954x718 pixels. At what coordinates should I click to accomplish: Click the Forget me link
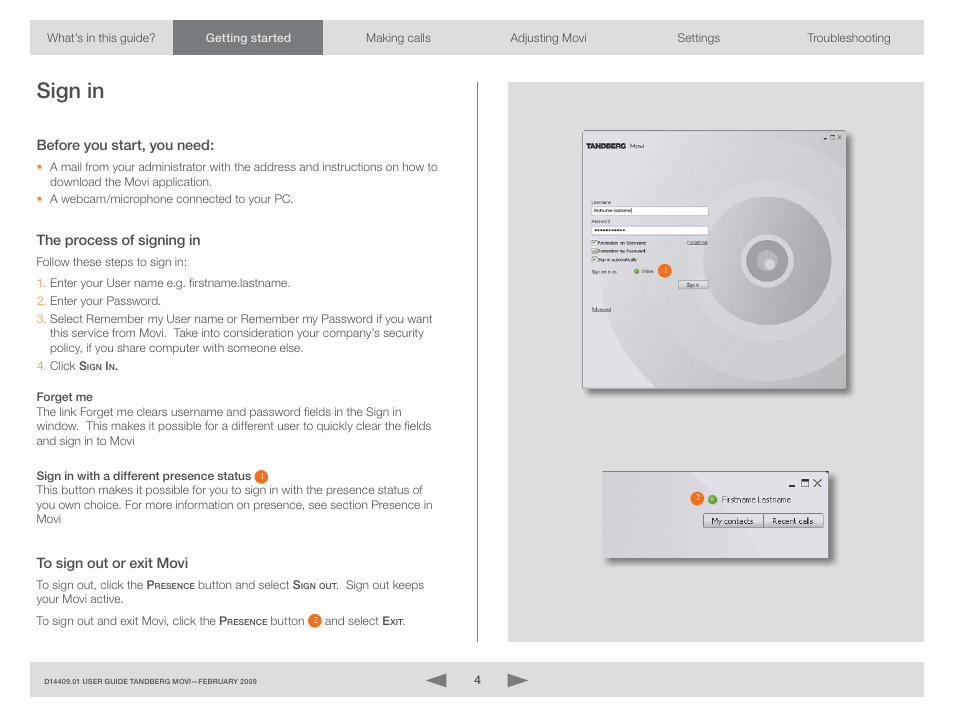coord(697,242)
